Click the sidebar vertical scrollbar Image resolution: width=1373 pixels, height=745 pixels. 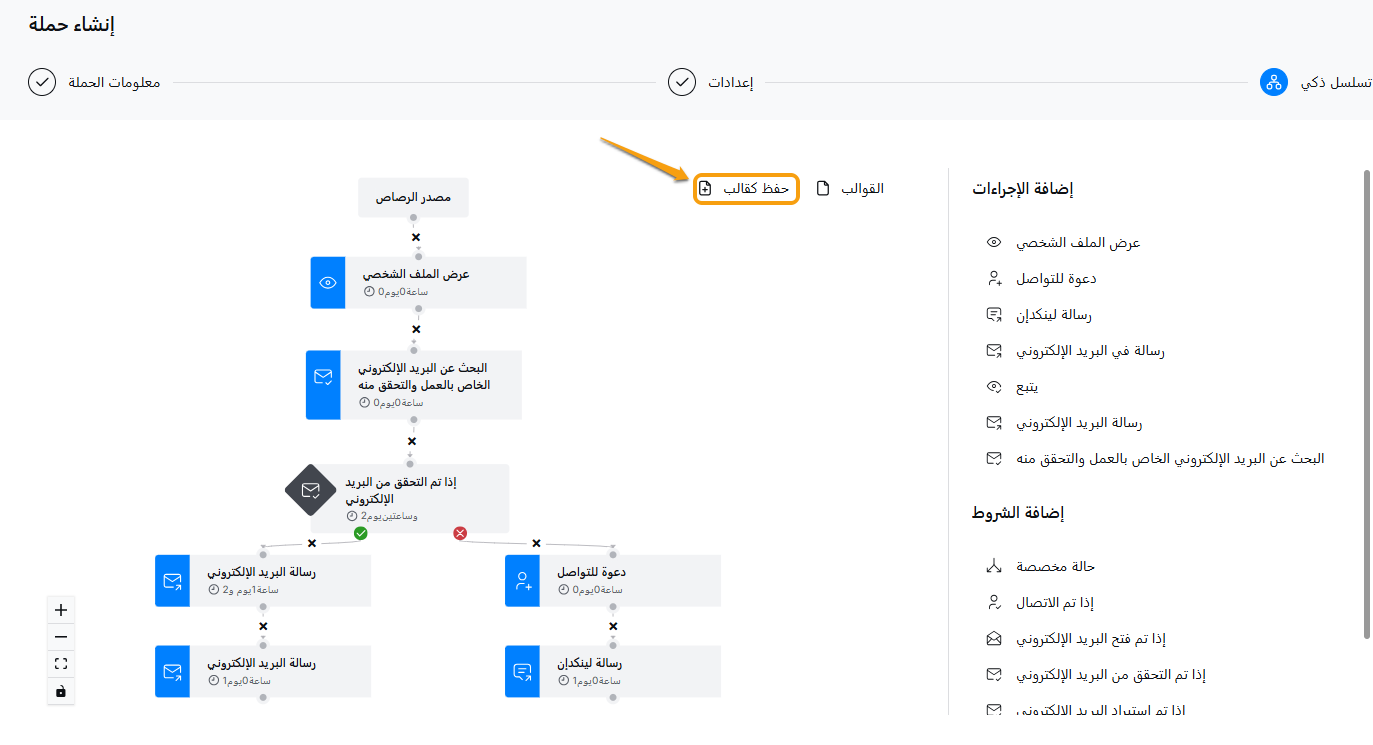click(1365, 400)
